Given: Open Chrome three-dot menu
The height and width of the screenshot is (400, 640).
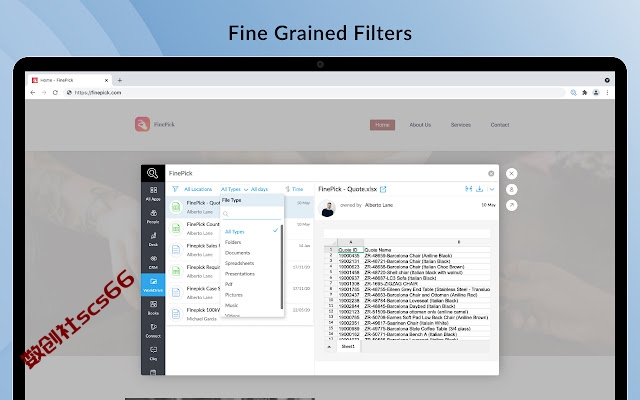Looking at the screenshot, I should pyautogui.click(x=607, y=93).
